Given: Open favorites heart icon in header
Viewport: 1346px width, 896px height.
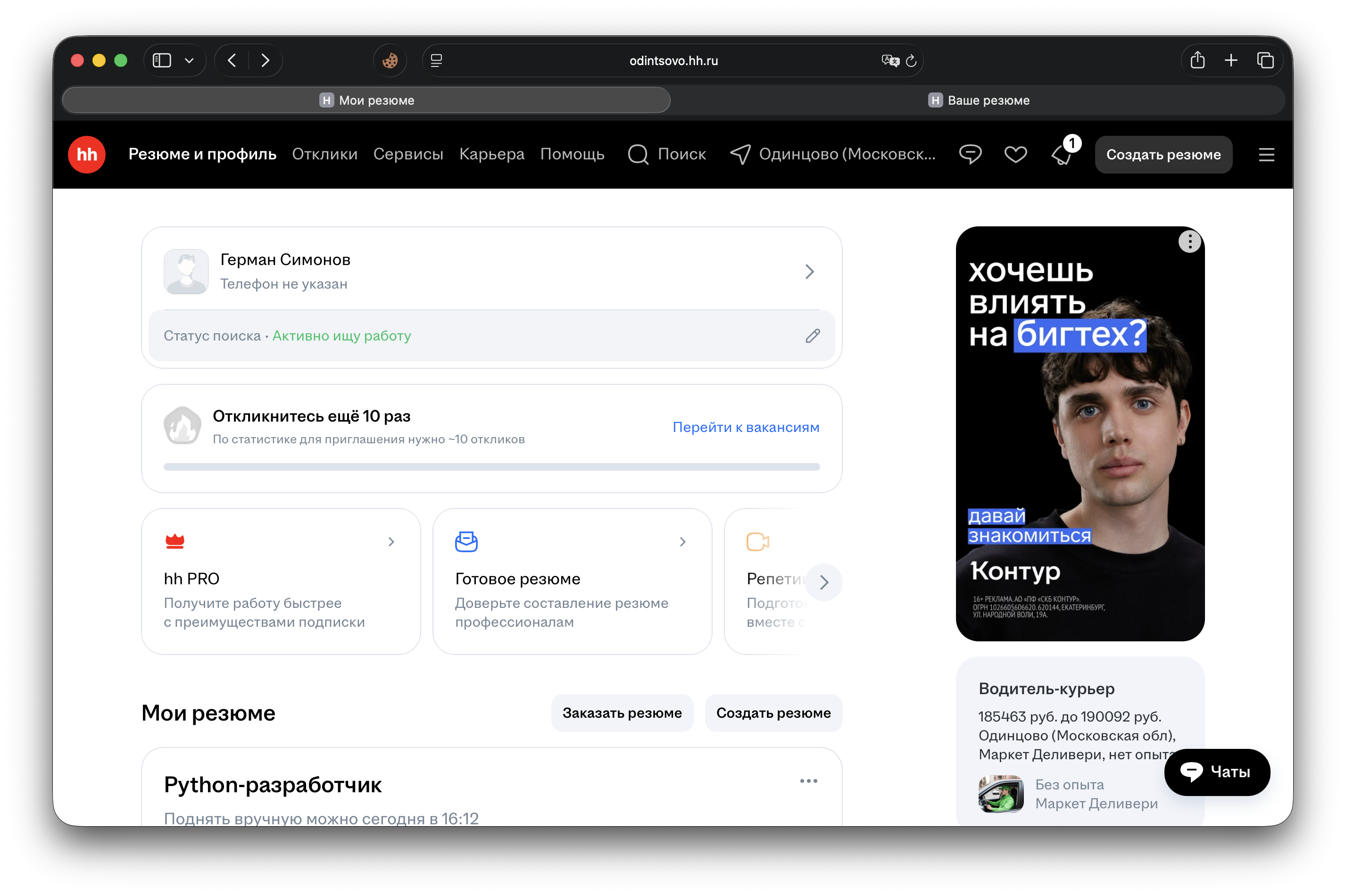Looking at the screenshot, I should point(1015,154).
